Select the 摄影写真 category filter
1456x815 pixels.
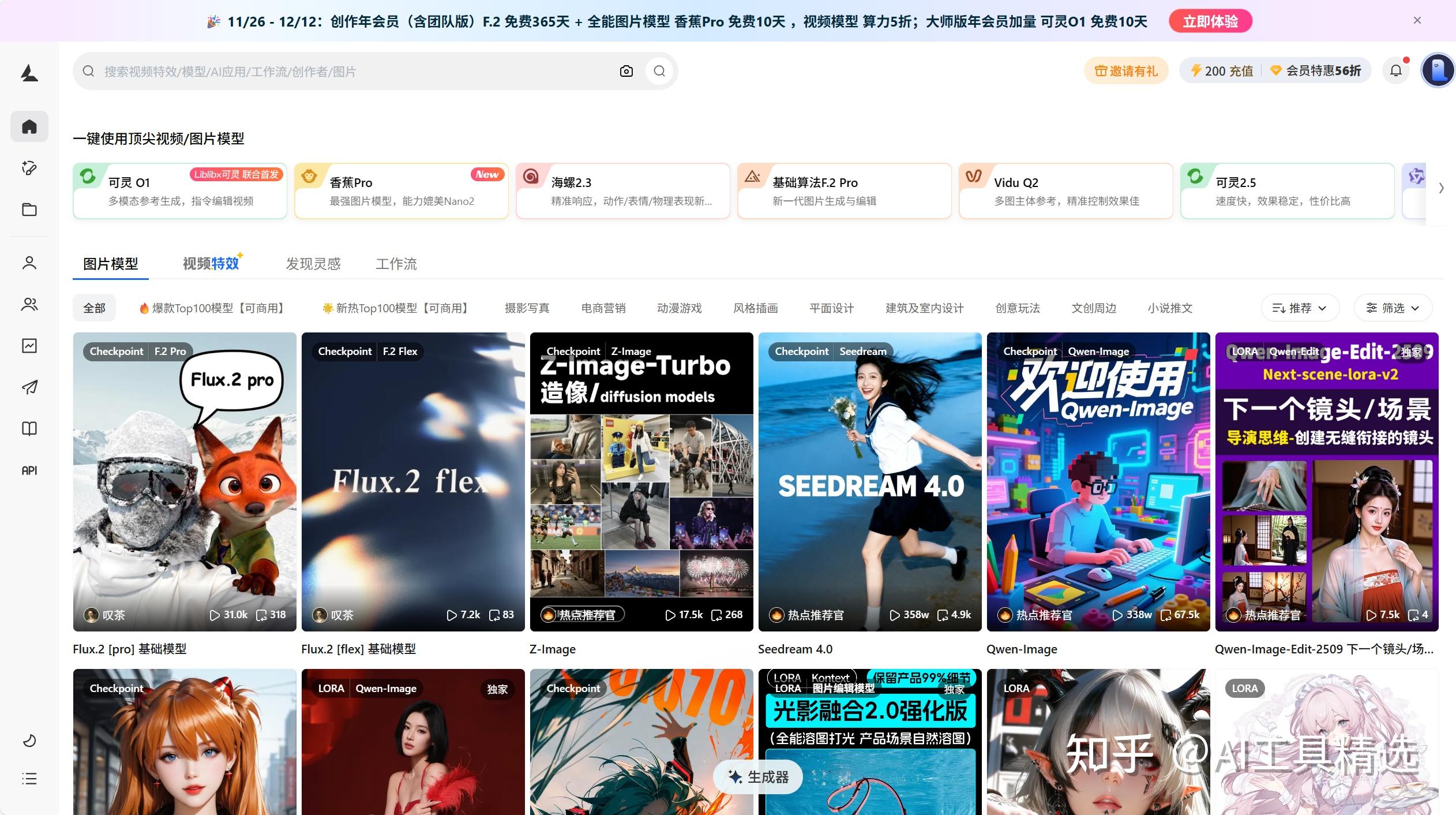click(527, 308)
